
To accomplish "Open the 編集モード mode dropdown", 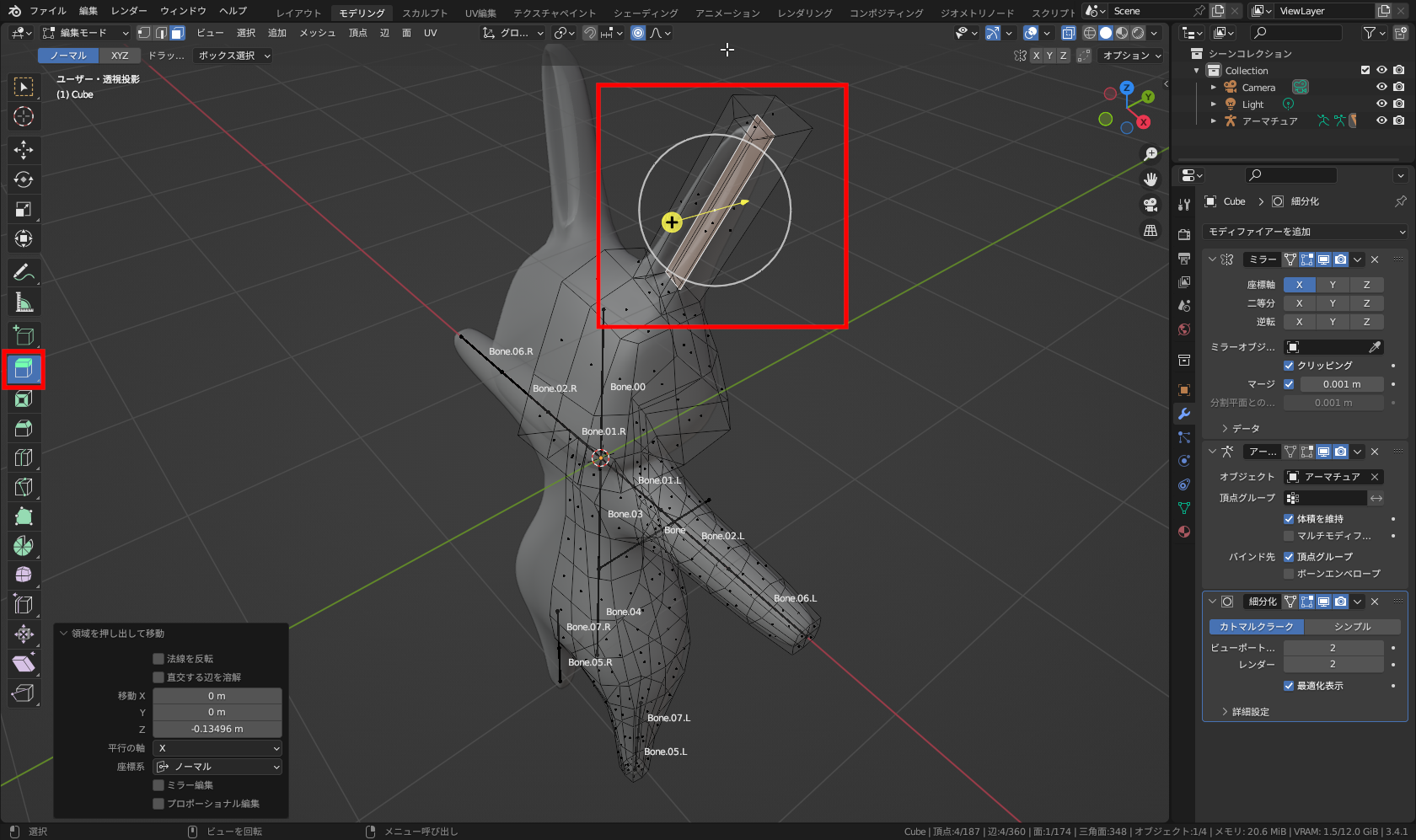I will pyautogui.click(x=85, y=33).
